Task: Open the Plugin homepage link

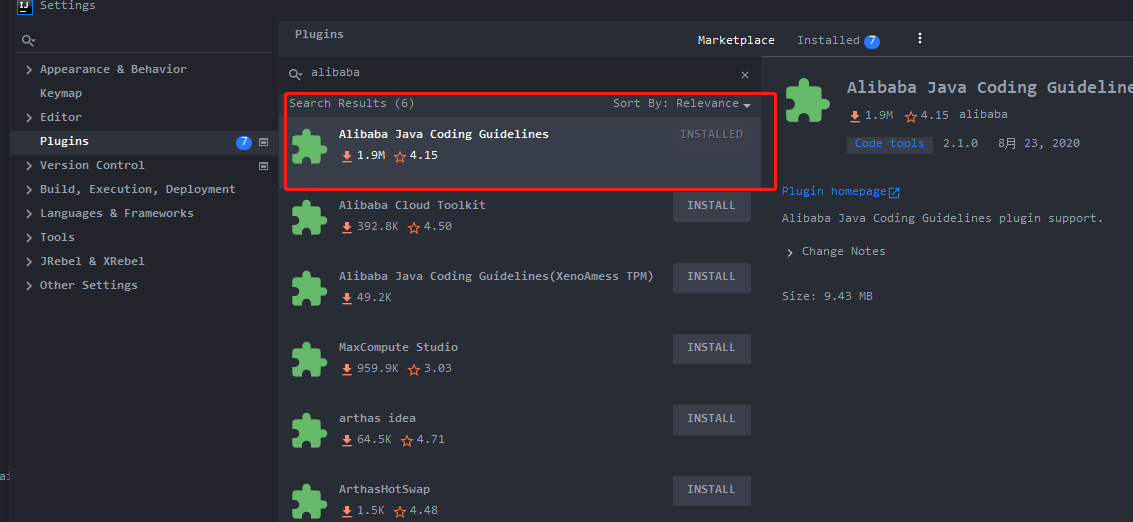Action: click(x=834, y=192)
